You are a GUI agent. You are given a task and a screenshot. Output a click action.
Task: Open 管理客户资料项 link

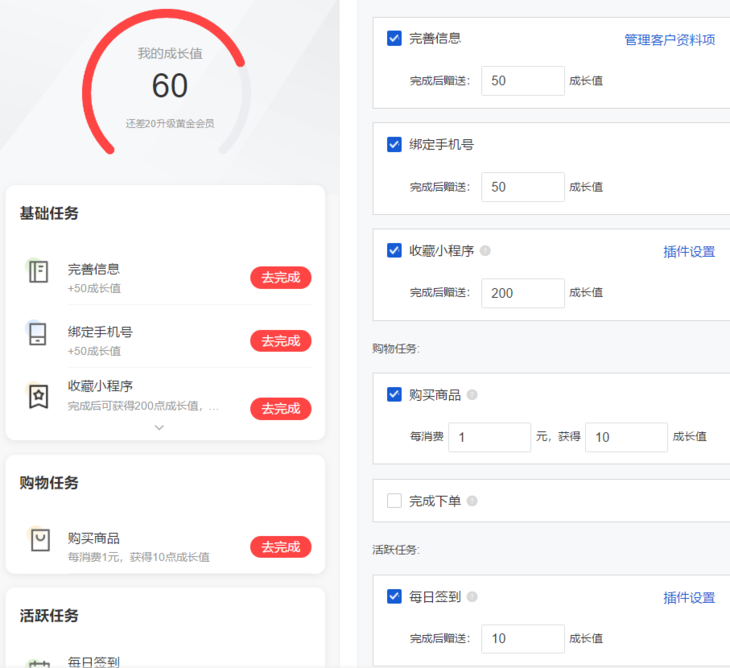tap(670, 40)
